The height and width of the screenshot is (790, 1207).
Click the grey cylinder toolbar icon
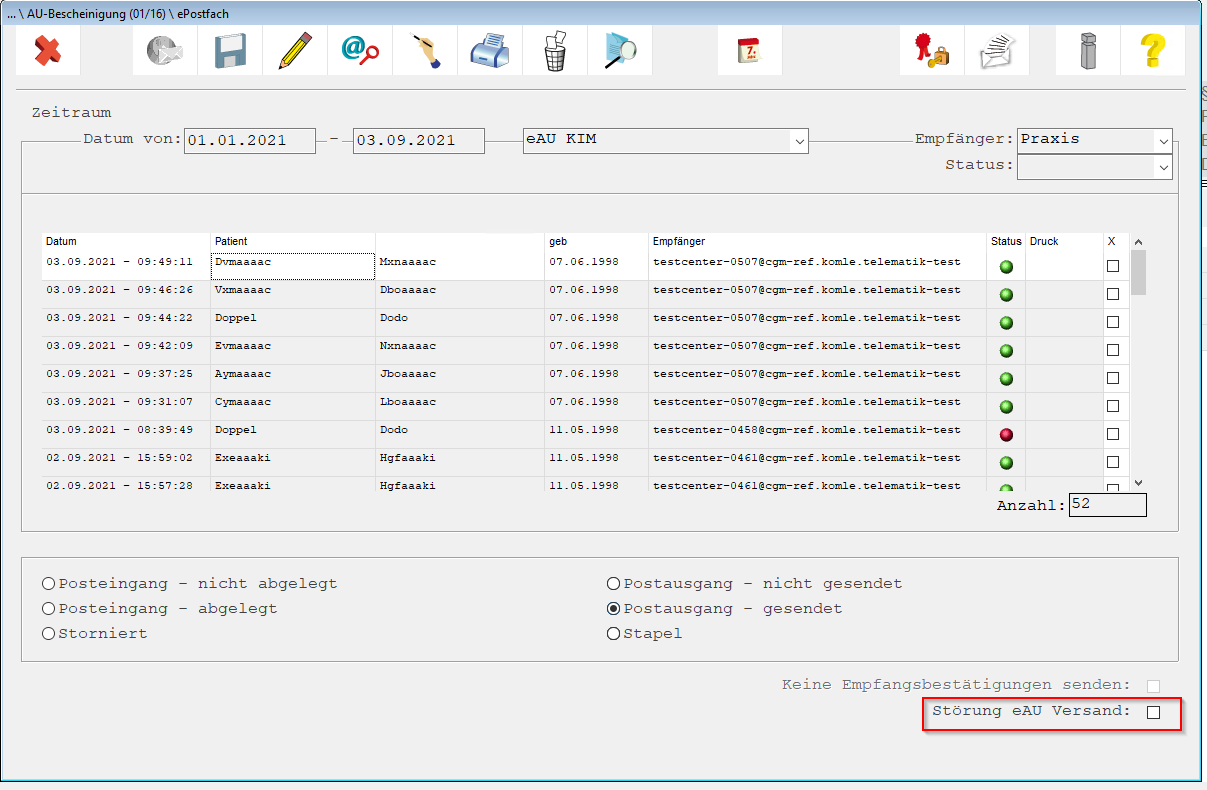[1087, 50]
